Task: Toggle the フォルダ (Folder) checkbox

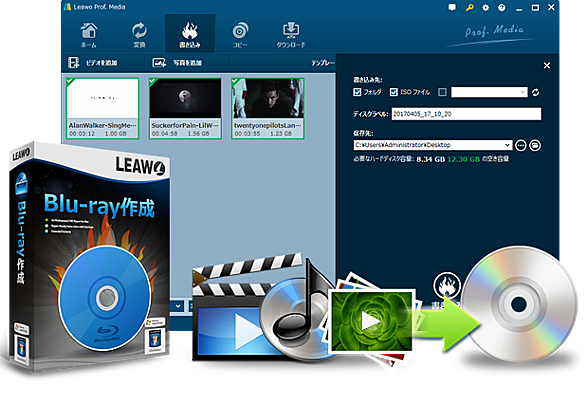Action: point(357,92)
